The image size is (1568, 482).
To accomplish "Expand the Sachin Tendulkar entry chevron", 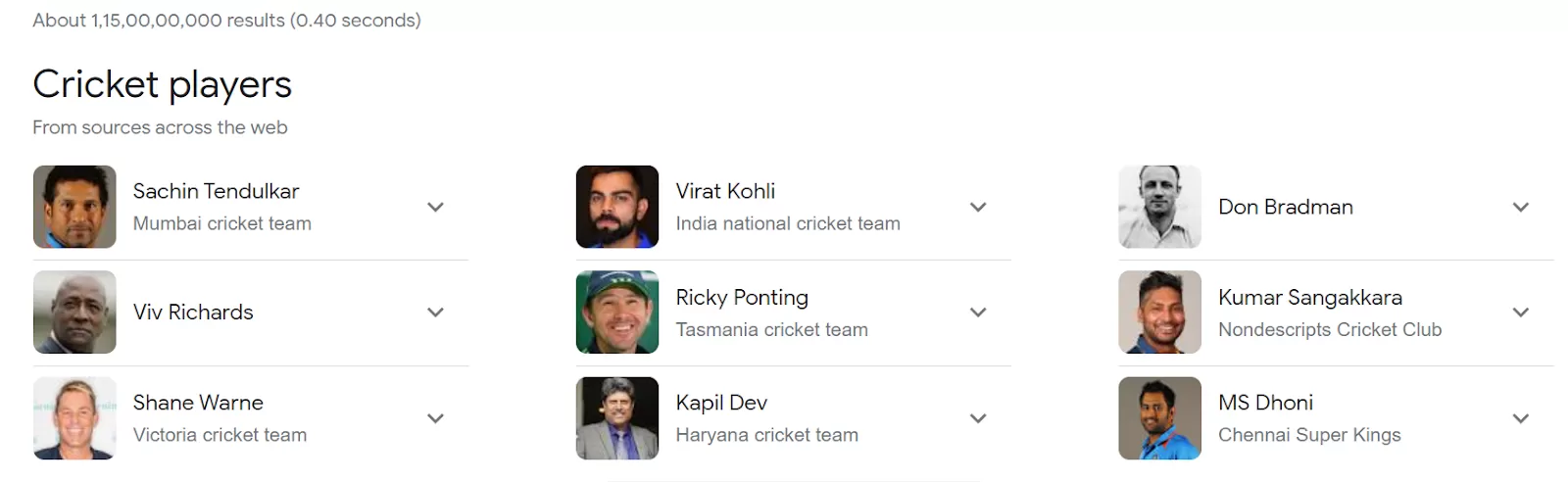I will (x=436, y=207).
